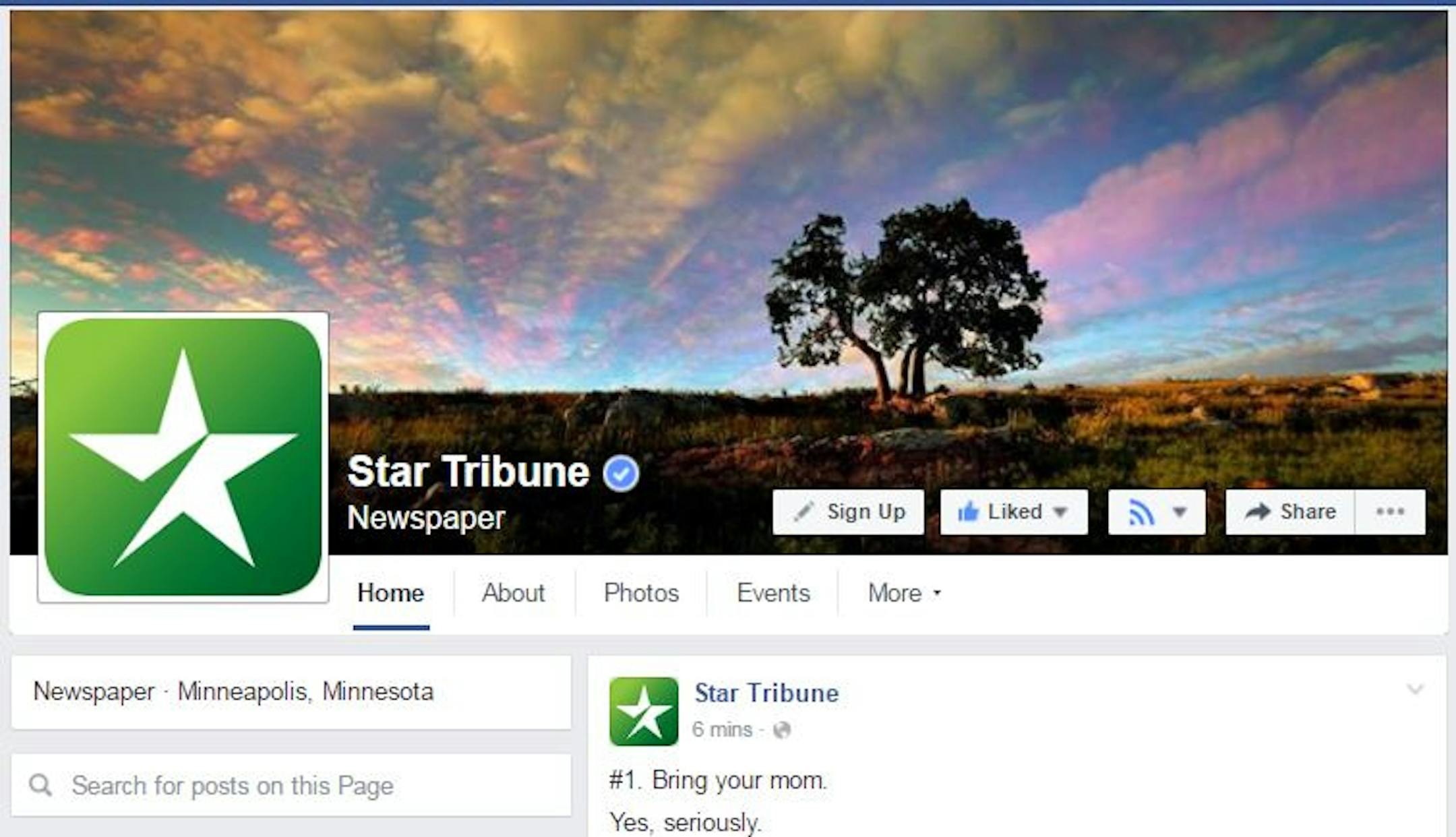The image size is (1456, 837).
Task: Click the blue verified badge beside Star Tribune
Action: [621, 474]
